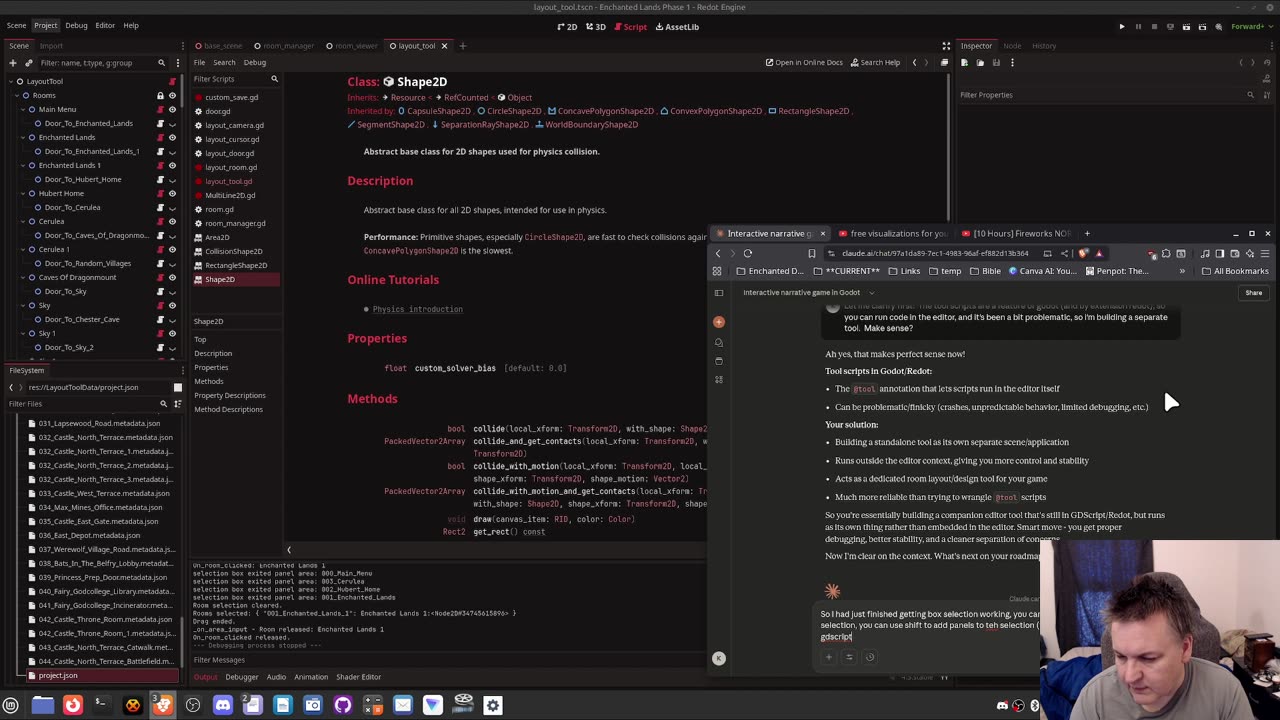
Task: Open the calculator from the taskbar
Action: click(x=372, y=705)
